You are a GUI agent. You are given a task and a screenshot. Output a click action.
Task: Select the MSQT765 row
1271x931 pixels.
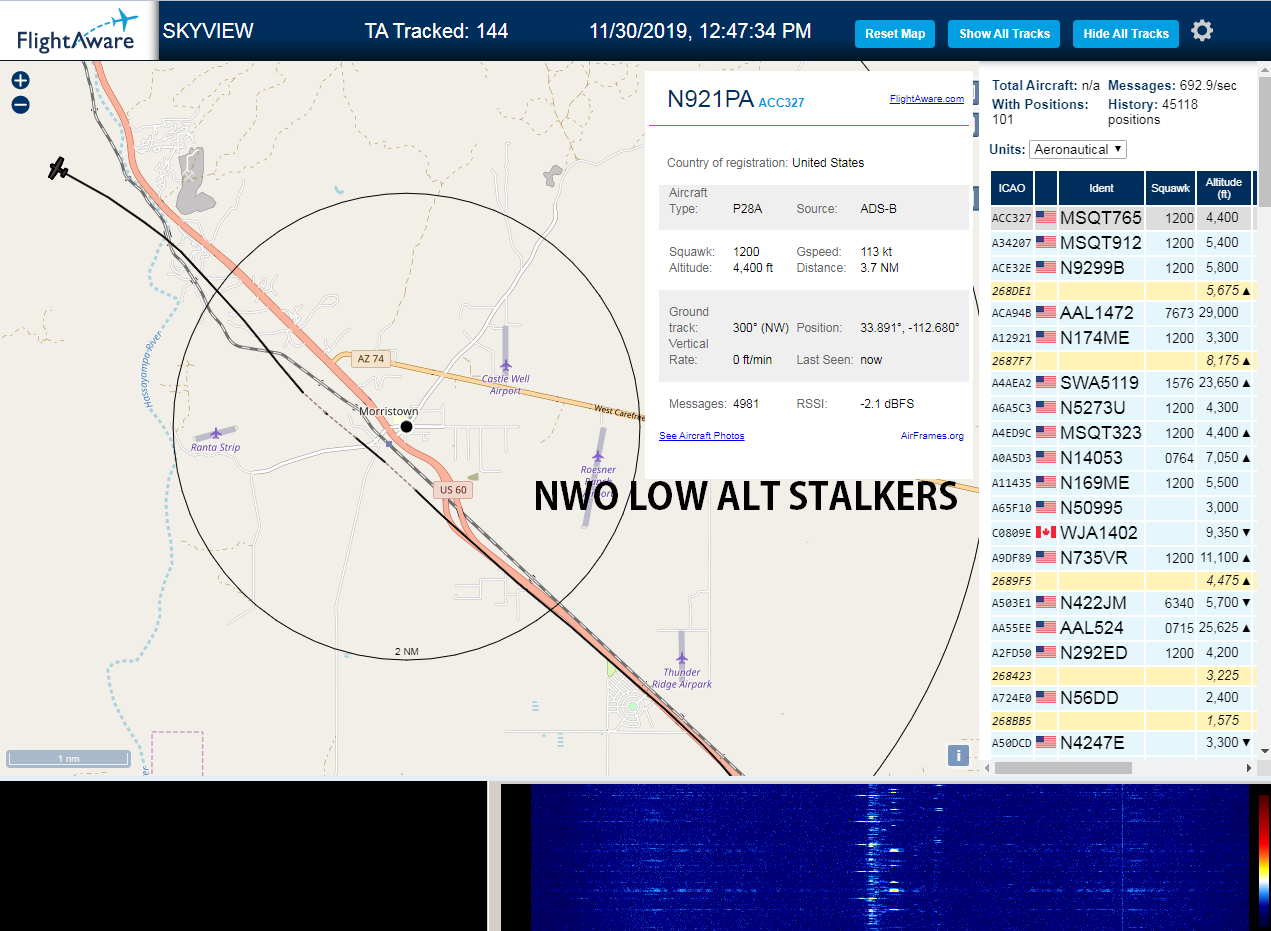[x=1123, y=218]
